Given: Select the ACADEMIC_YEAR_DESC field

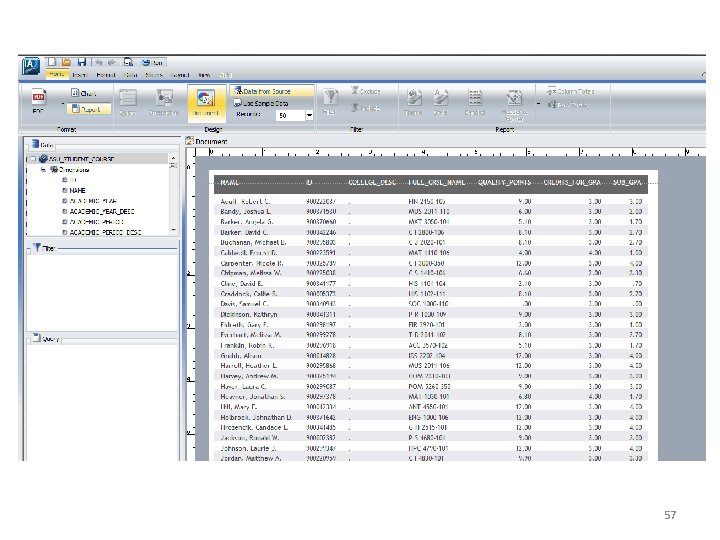Looking at the screenshot, I should (x=98, y=211).
